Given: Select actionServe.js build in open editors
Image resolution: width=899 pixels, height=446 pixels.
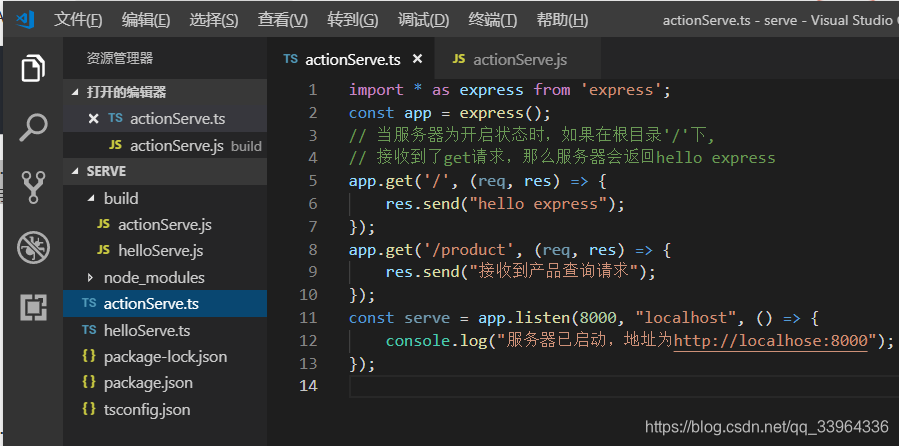Looking at the screenshot, I should [x=165, y=146].
